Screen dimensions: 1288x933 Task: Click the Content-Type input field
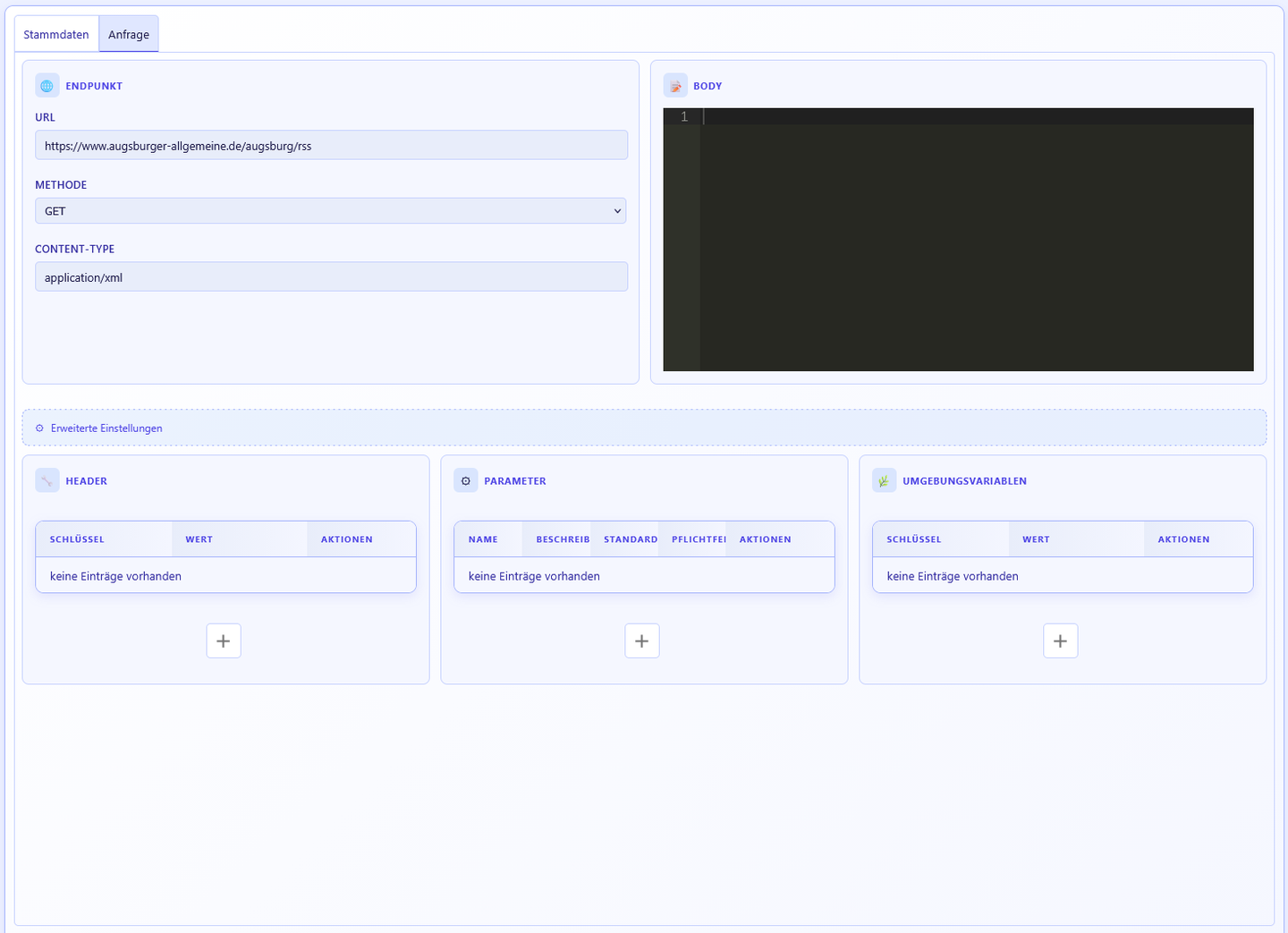331,276
